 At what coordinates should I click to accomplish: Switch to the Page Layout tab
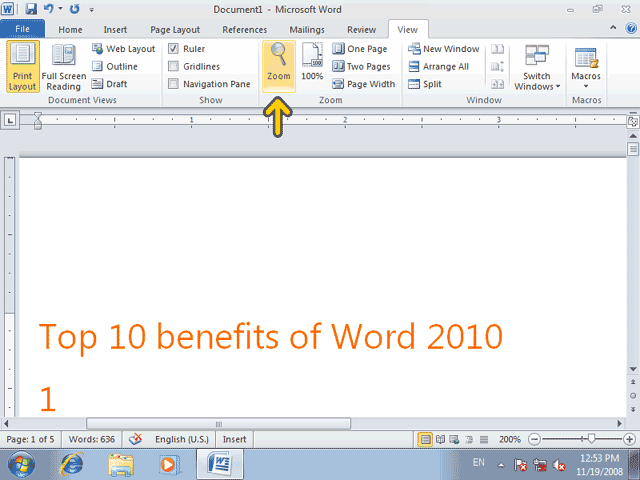175,30
